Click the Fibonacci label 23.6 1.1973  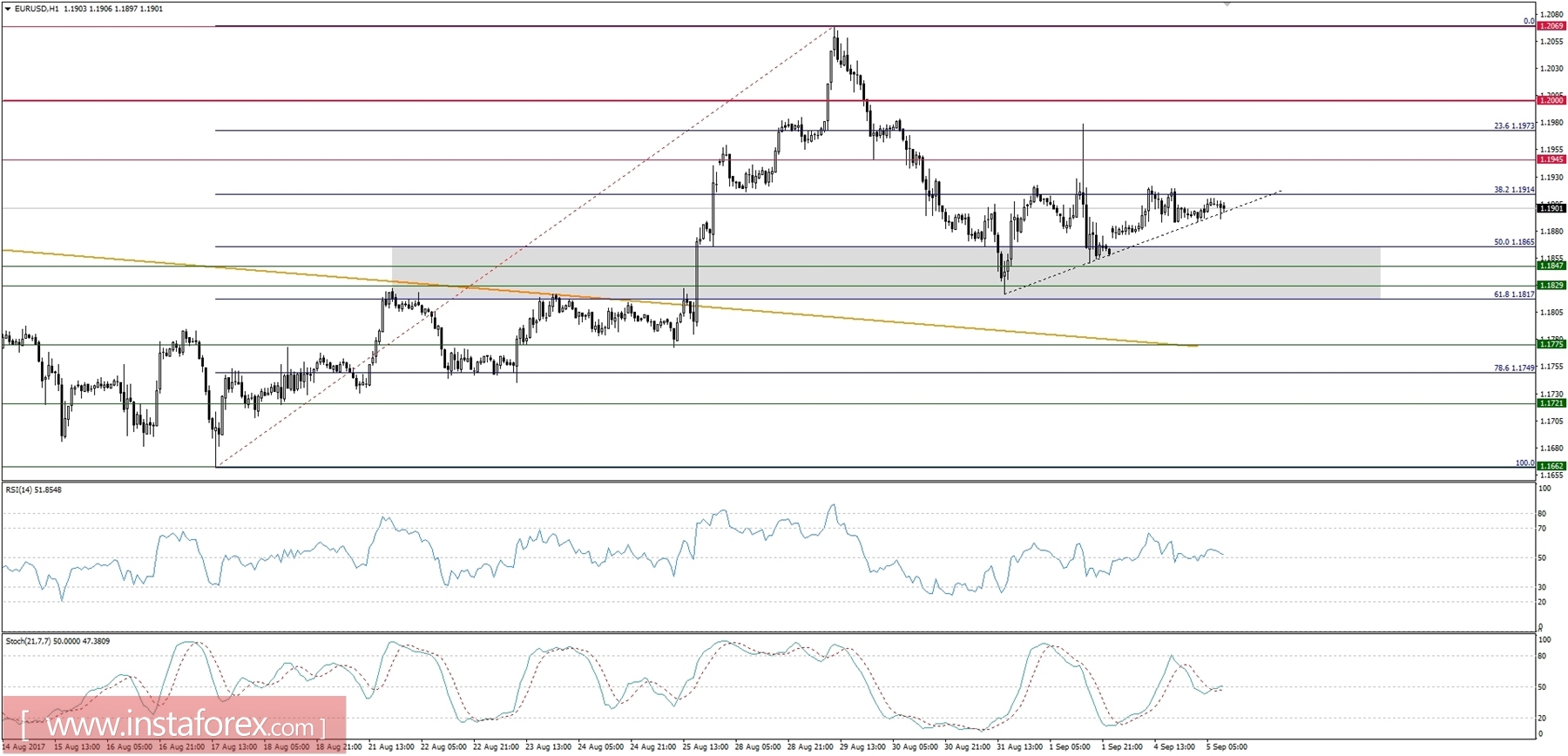coord(1514,125)
